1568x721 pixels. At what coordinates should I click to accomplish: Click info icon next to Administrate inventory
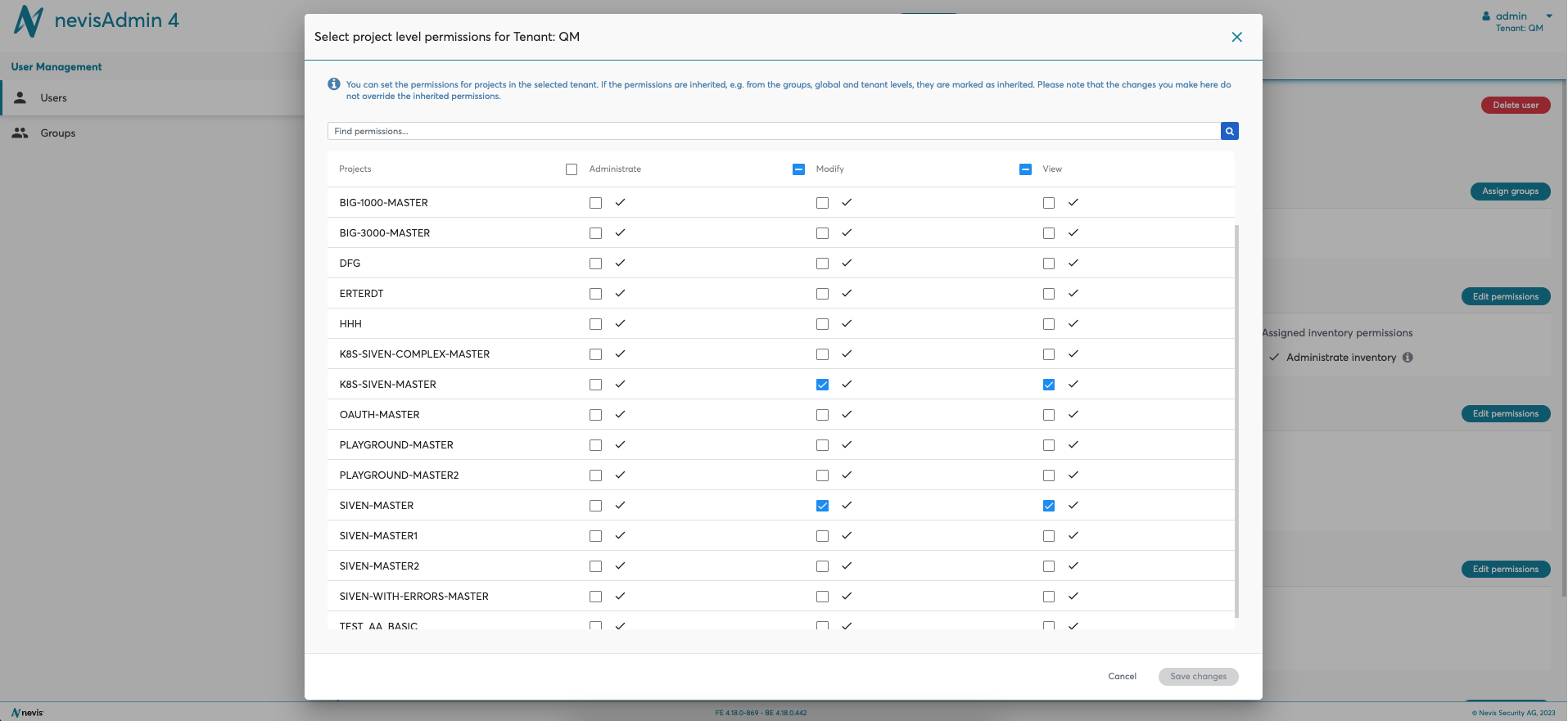pyautogui.click(x=1408, y=358)
